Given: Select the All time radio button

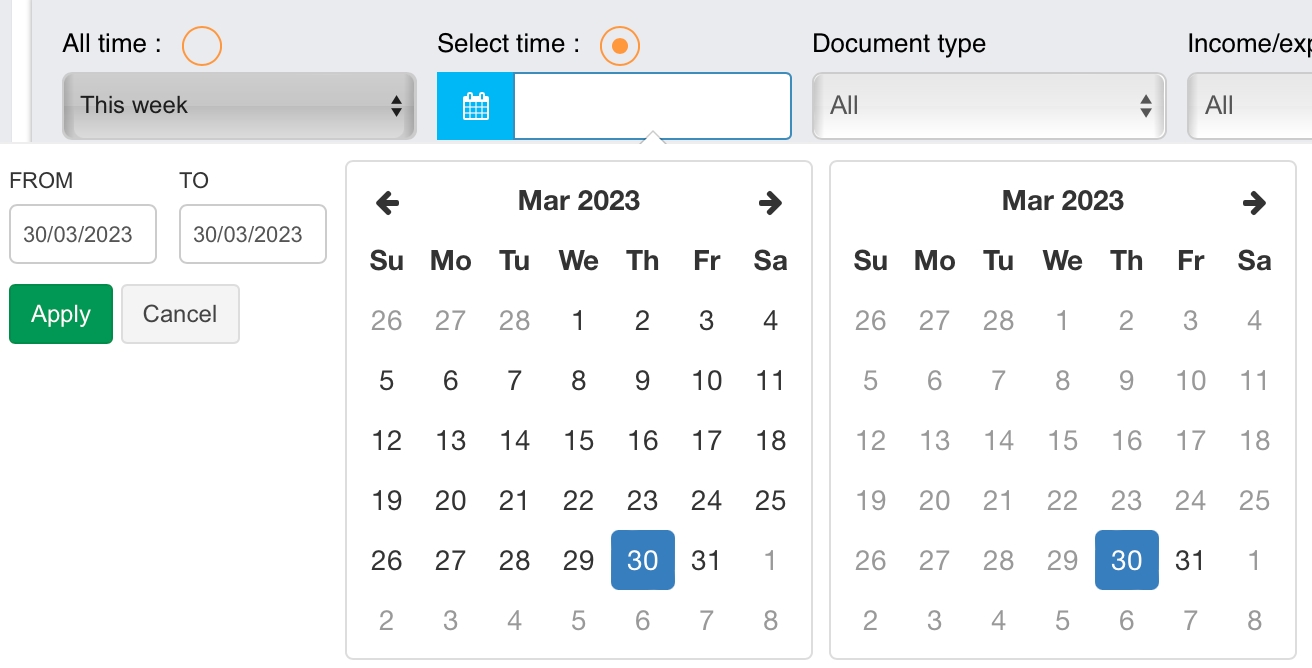Looking at the screenshot, I should 202,46.
